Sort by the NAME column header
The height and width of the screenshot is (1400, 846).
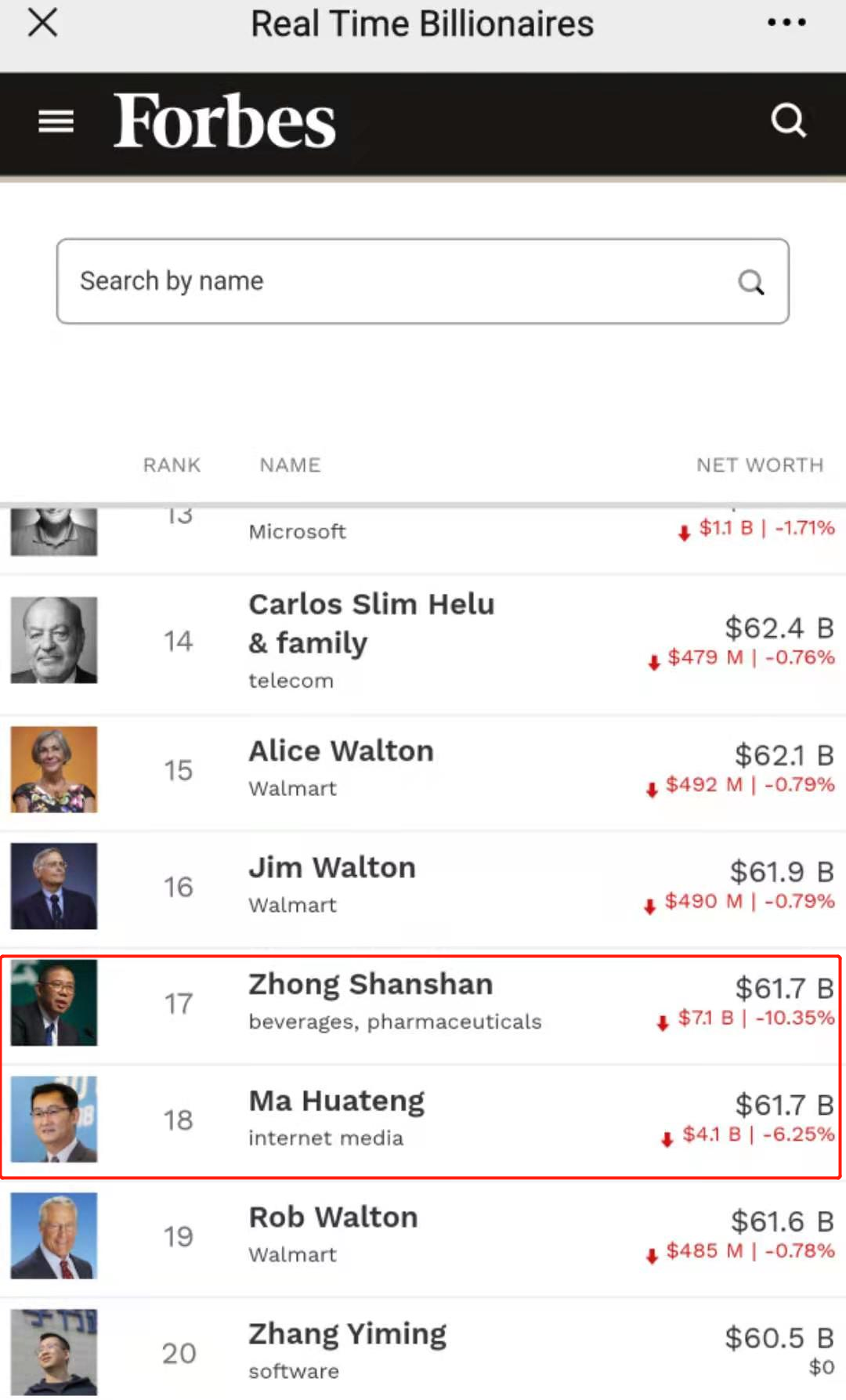290,465
